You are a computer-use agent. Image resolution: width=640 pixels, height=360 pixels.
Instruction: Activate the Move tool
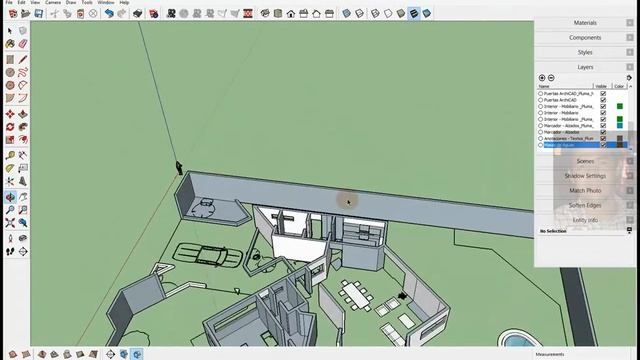tap(10, 114)
